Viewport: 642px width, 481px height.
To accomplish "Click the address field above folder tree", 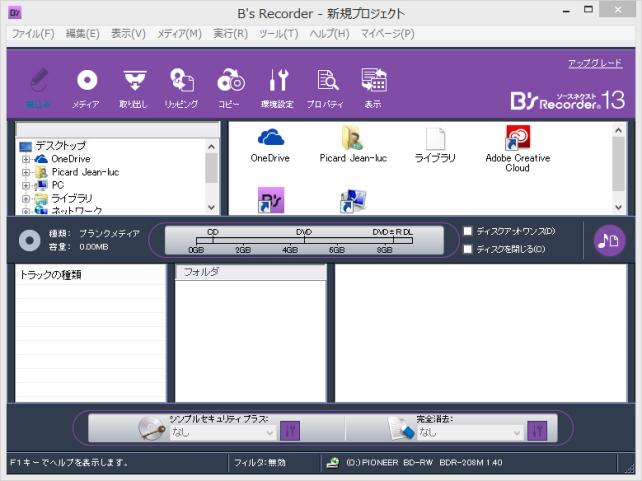I will 118,130.
